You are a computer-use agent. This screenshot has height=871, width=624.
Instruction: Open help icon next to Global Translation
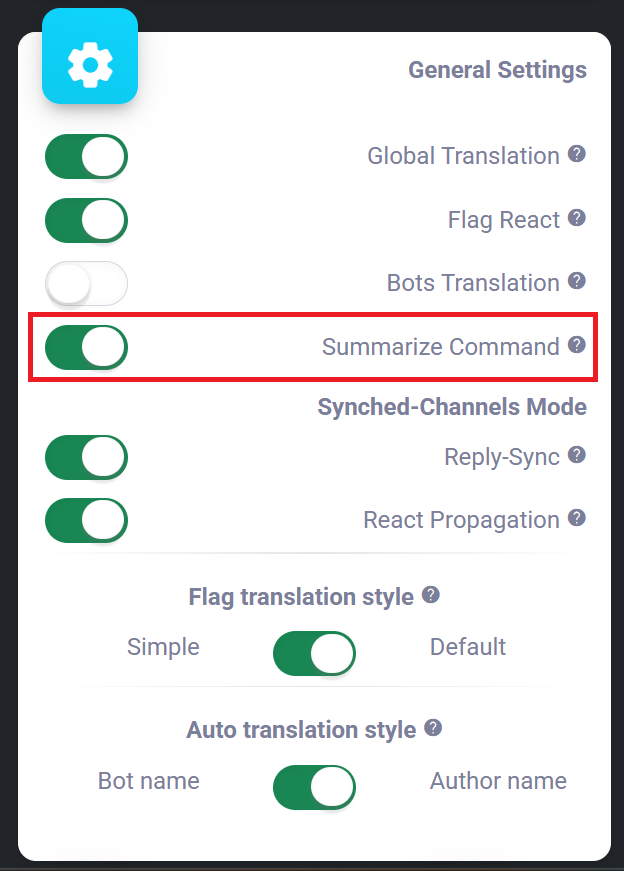[576, 154]
